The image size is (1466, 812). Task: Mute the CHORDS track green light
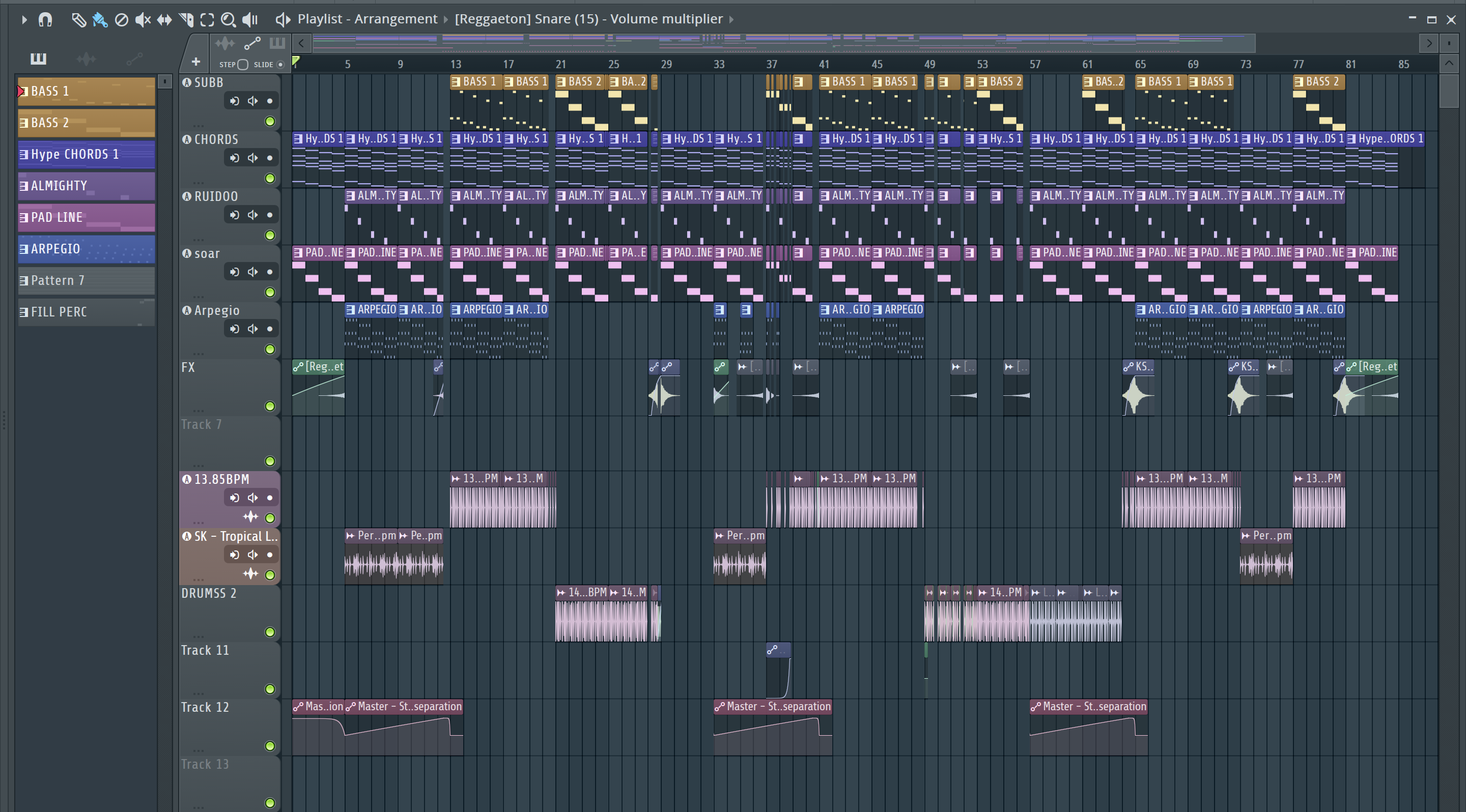(x=270, y=178)
